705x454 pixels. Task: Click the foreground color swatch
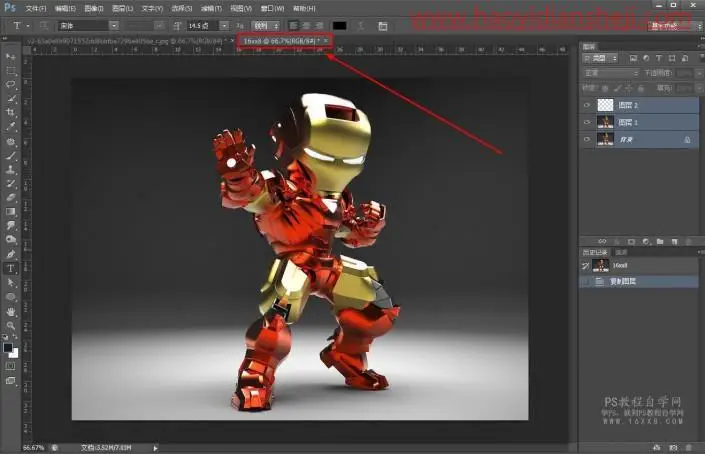pyautogui.click(x=8, y=347)
